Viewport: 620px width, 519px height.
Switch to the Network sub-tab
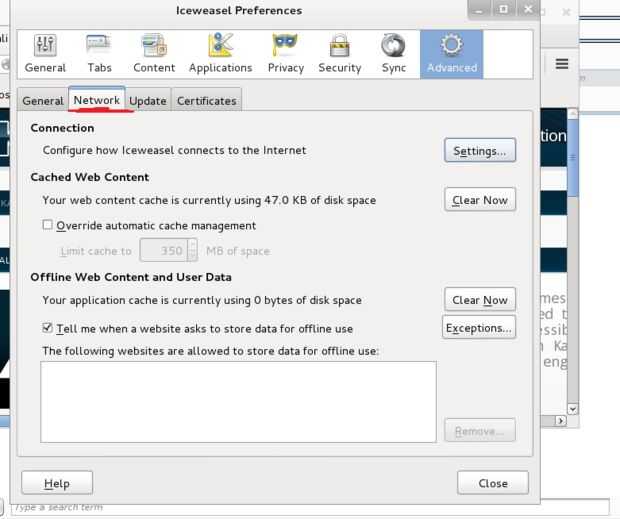point(96,100)
